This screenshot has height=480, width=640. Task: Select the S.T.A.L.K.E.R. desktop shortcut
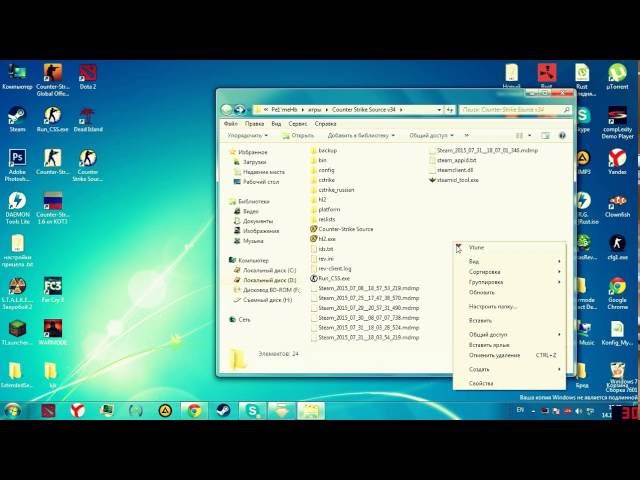click(17, 293)
